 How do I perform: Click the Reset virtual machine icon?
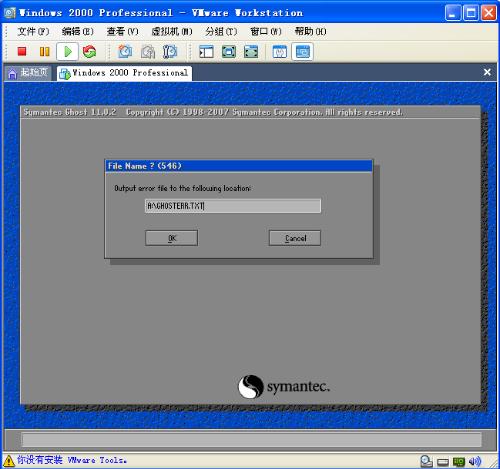[x=89, y=52]
